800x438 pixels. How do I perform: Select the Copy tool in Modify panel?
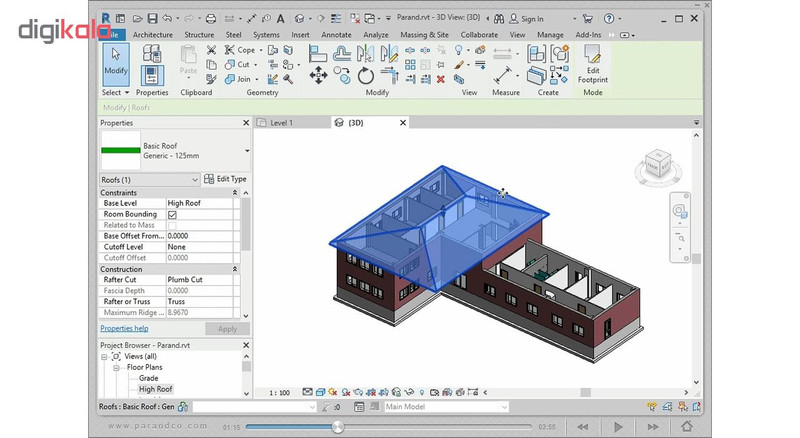pos(342,76)
